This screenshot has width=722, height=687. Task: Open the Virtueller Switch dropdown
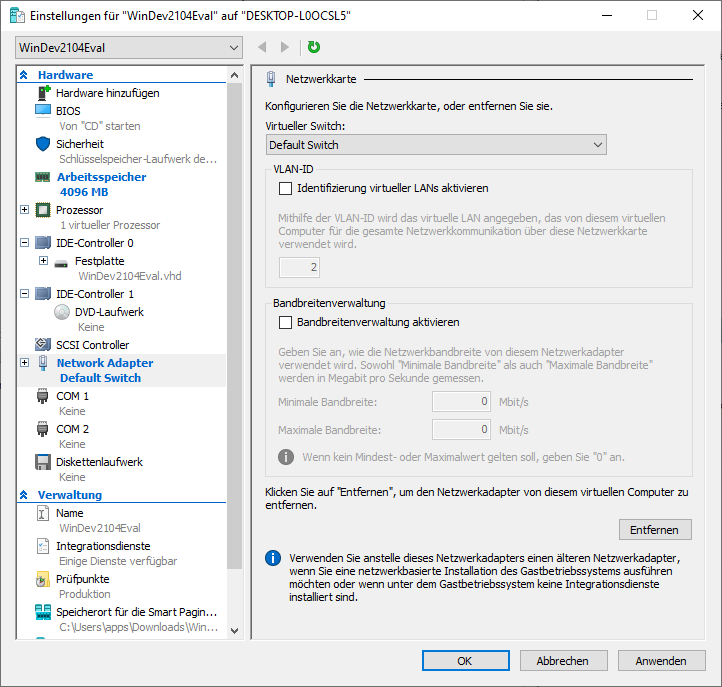click(436, 145)
